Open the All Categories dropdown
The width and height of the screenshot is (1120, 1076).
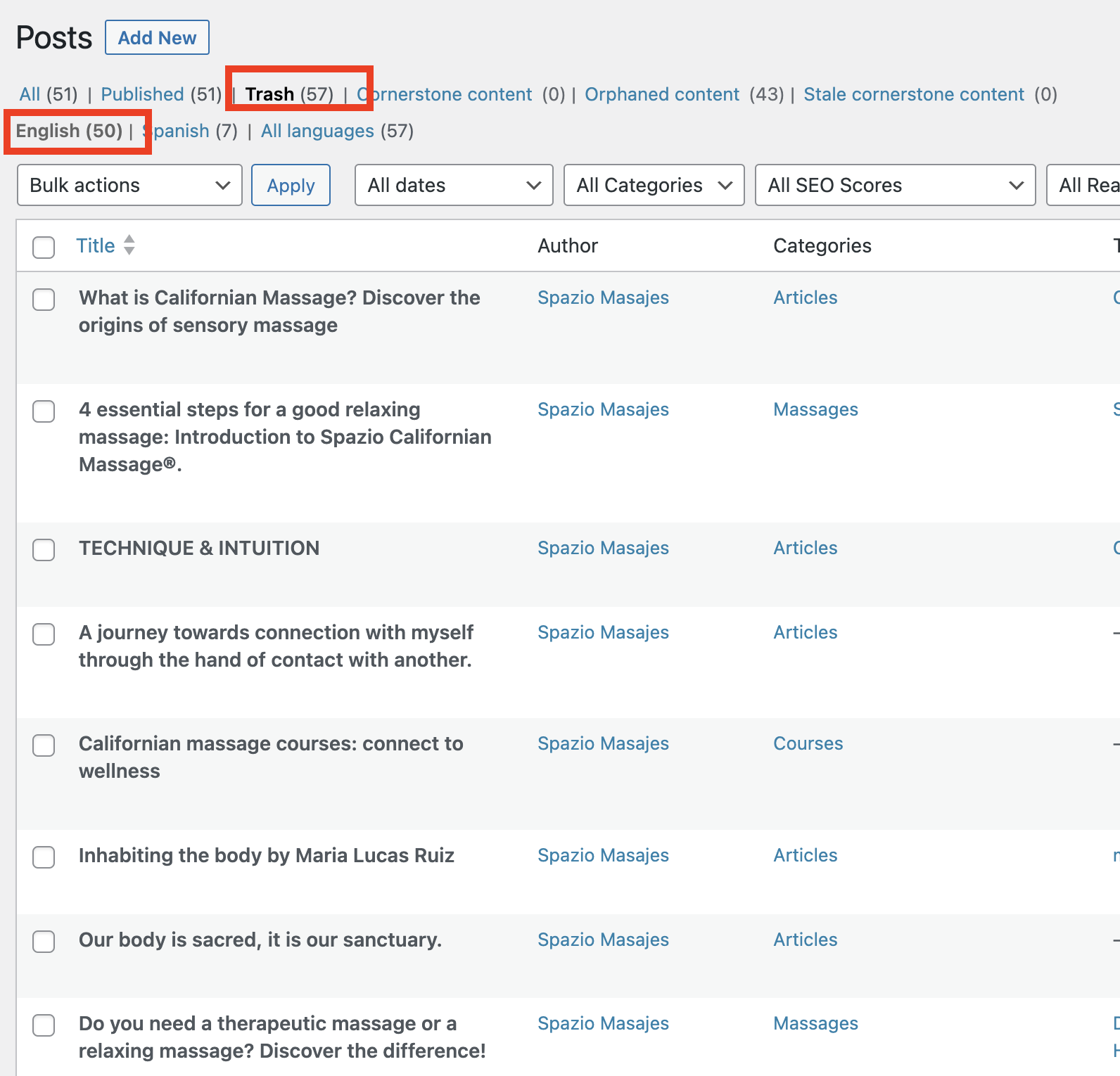(x=654, y=185)
